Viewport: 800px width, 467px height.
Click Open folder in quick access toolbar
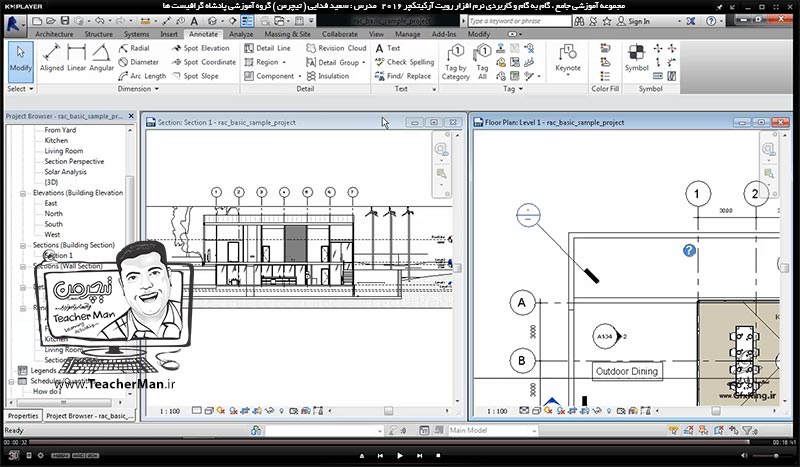tap(51, 21)
